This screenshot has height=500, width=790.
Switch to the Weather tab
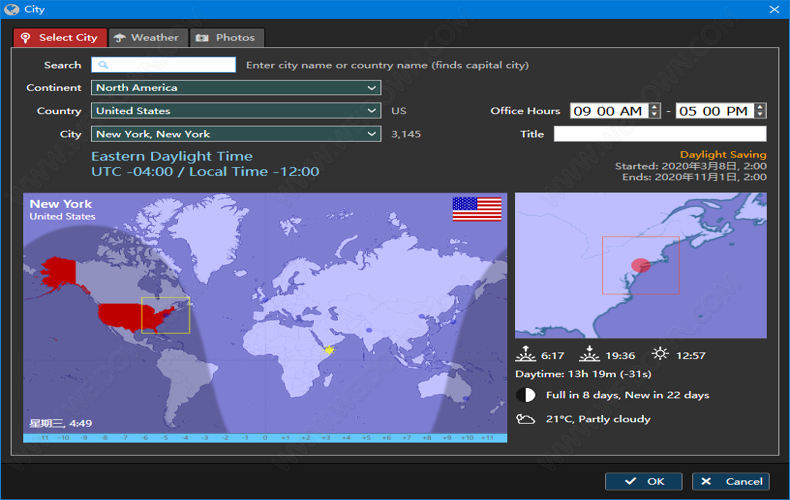pos(146,38)
